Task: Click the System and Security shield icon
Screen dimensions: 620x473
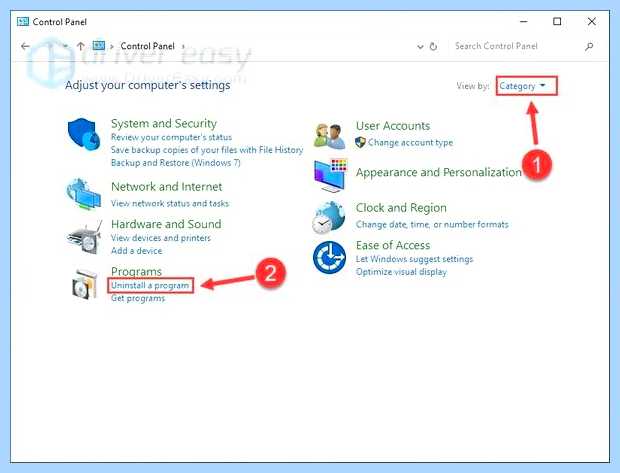Action: pos(84,134)
